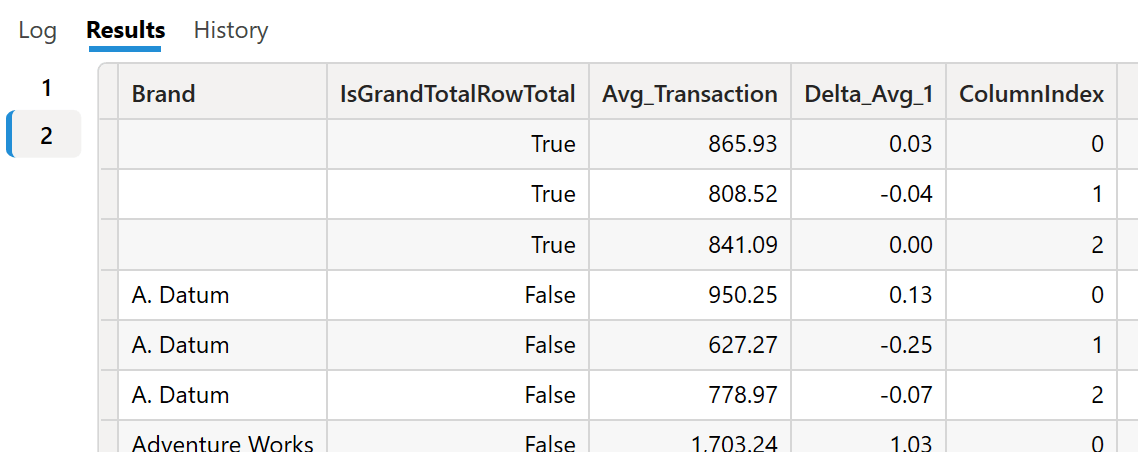Click the Avg_Transaction column header
Image resolution: width=1138 pixels, height=452 pixels.
coord(690,94)
